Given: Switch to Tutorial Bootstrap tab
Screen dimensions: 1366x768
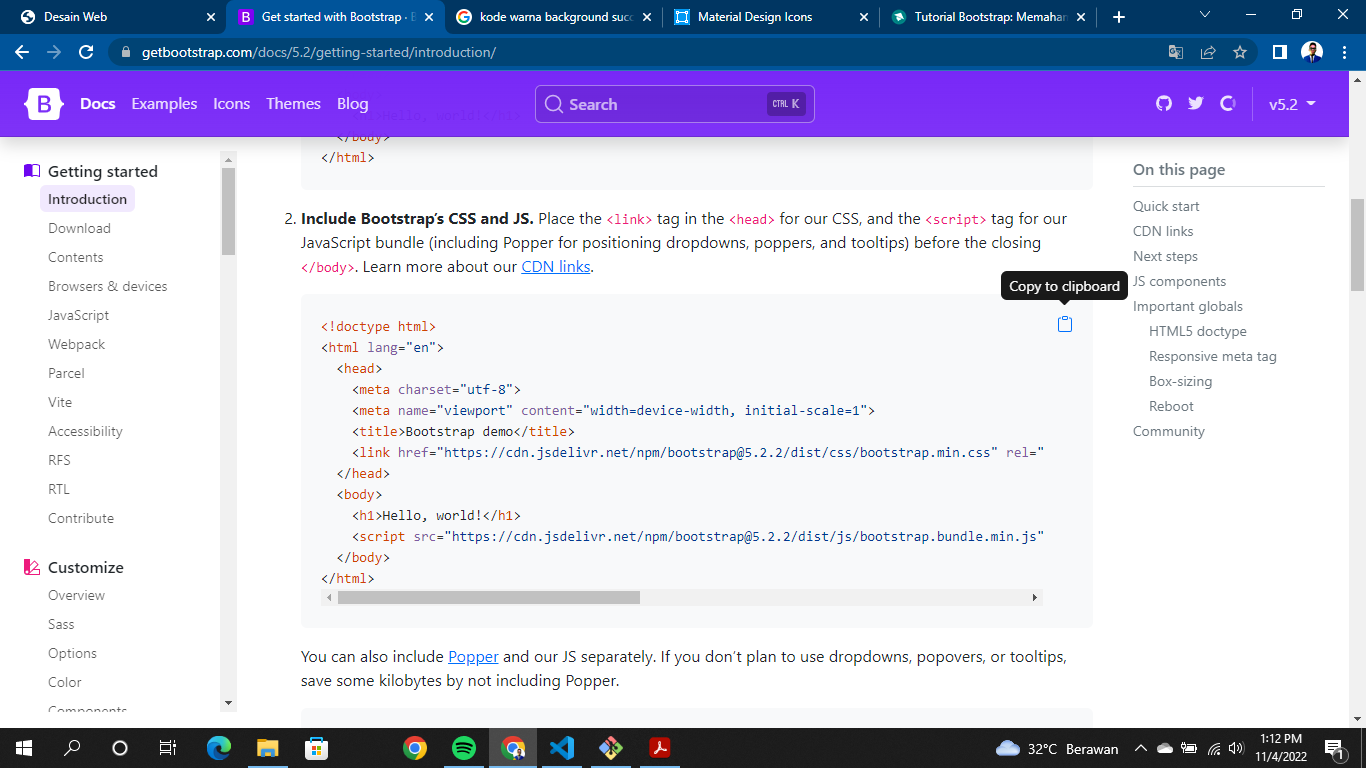Looking at the screenshot, I should (x=989, y=17).
